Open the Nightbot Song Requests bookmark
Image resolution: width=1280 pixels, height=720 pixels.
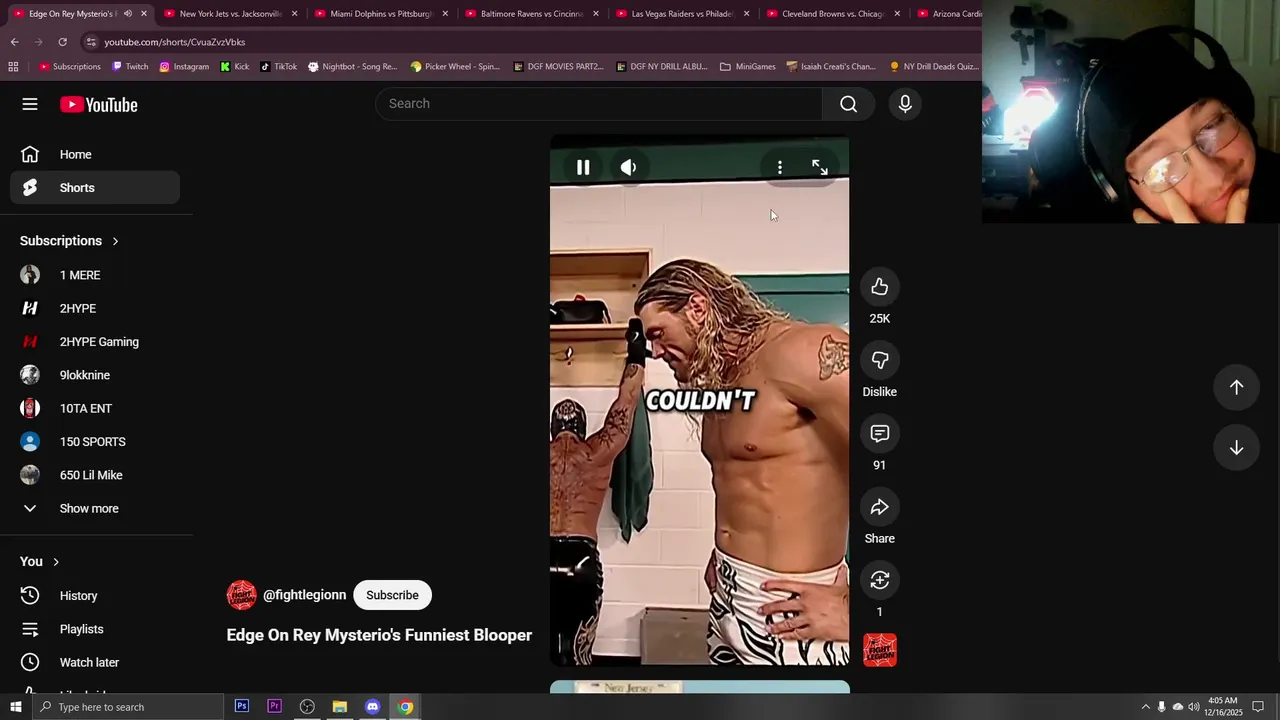pyautogui.click(x=352, y=67)
